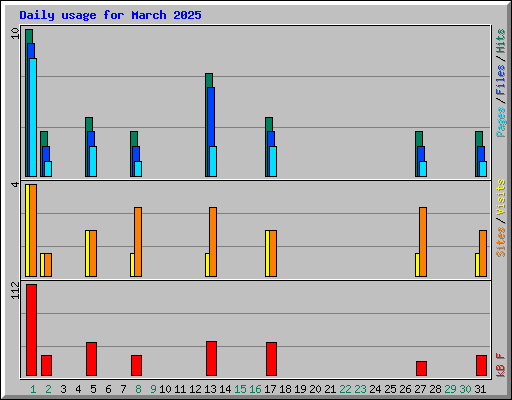512x400 pixels.
Task: Click the yellow Visits bar for day 17
Action: tap(267, 253)
